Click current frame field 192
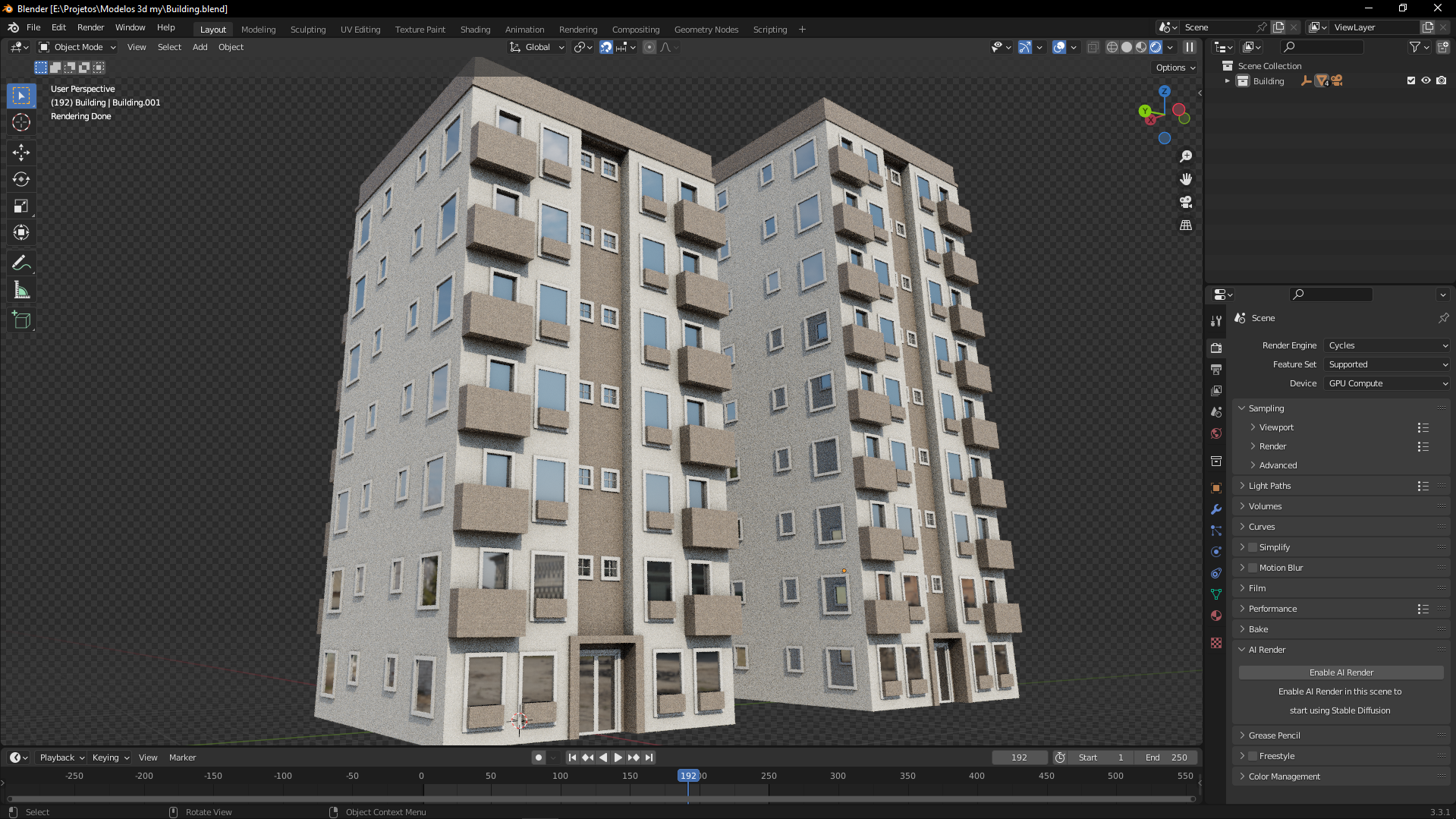 pos(1019,758)
